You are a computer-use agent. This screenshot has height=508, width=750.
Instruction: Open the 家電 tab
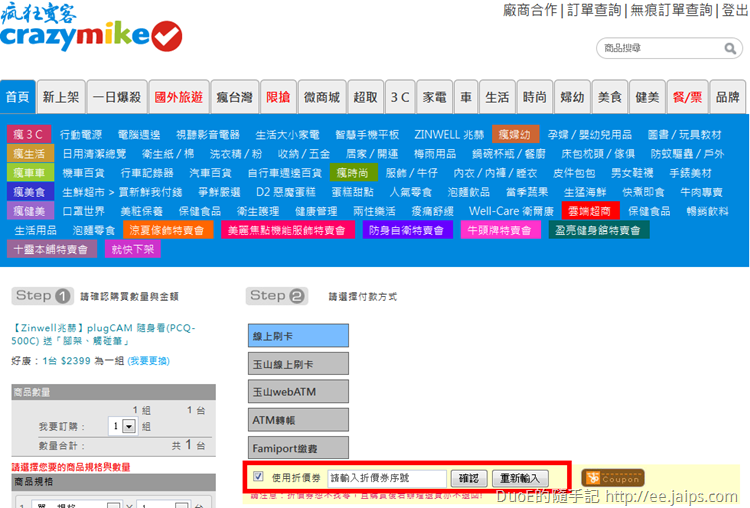tap(434, 97)
